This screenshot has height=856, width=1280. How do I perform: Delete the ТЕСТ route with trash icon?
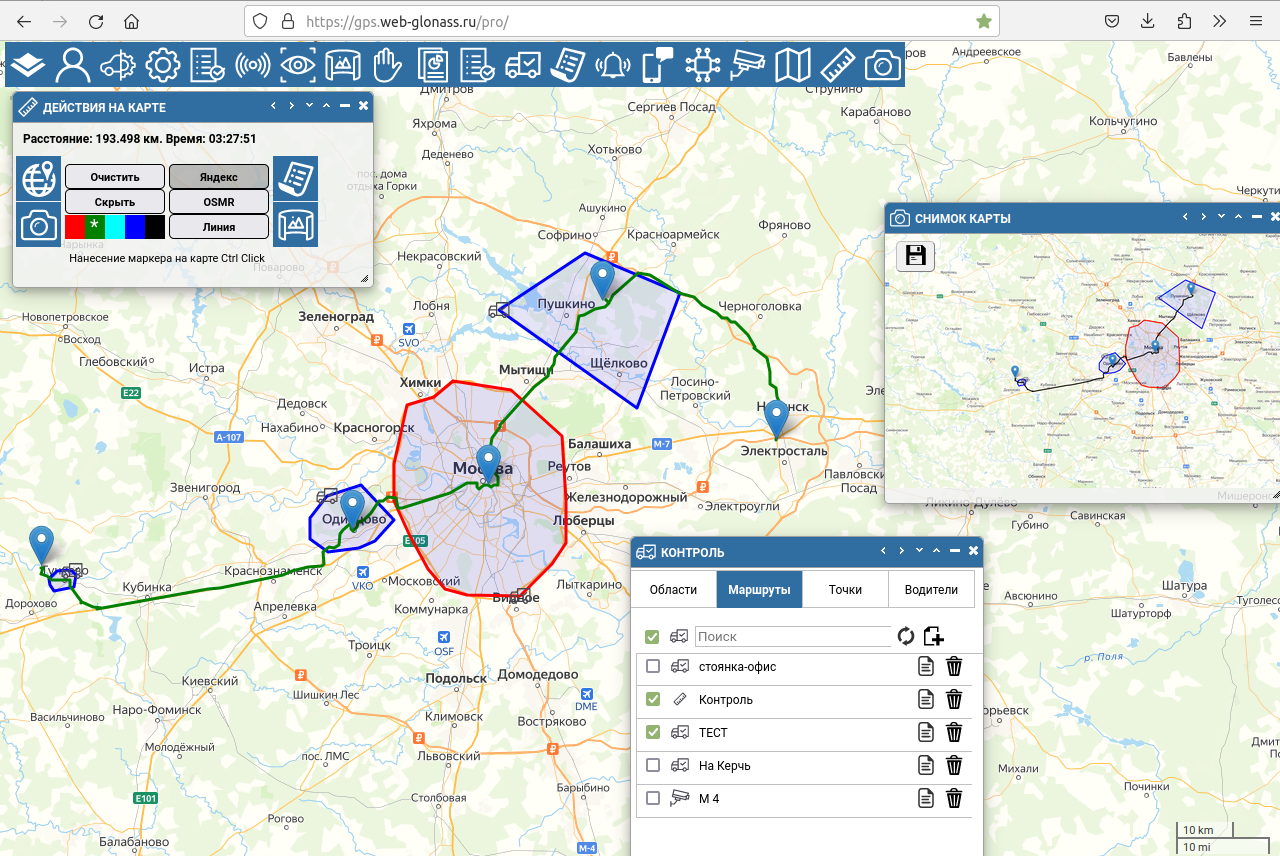pyautogui.click(x=954, y=733)
